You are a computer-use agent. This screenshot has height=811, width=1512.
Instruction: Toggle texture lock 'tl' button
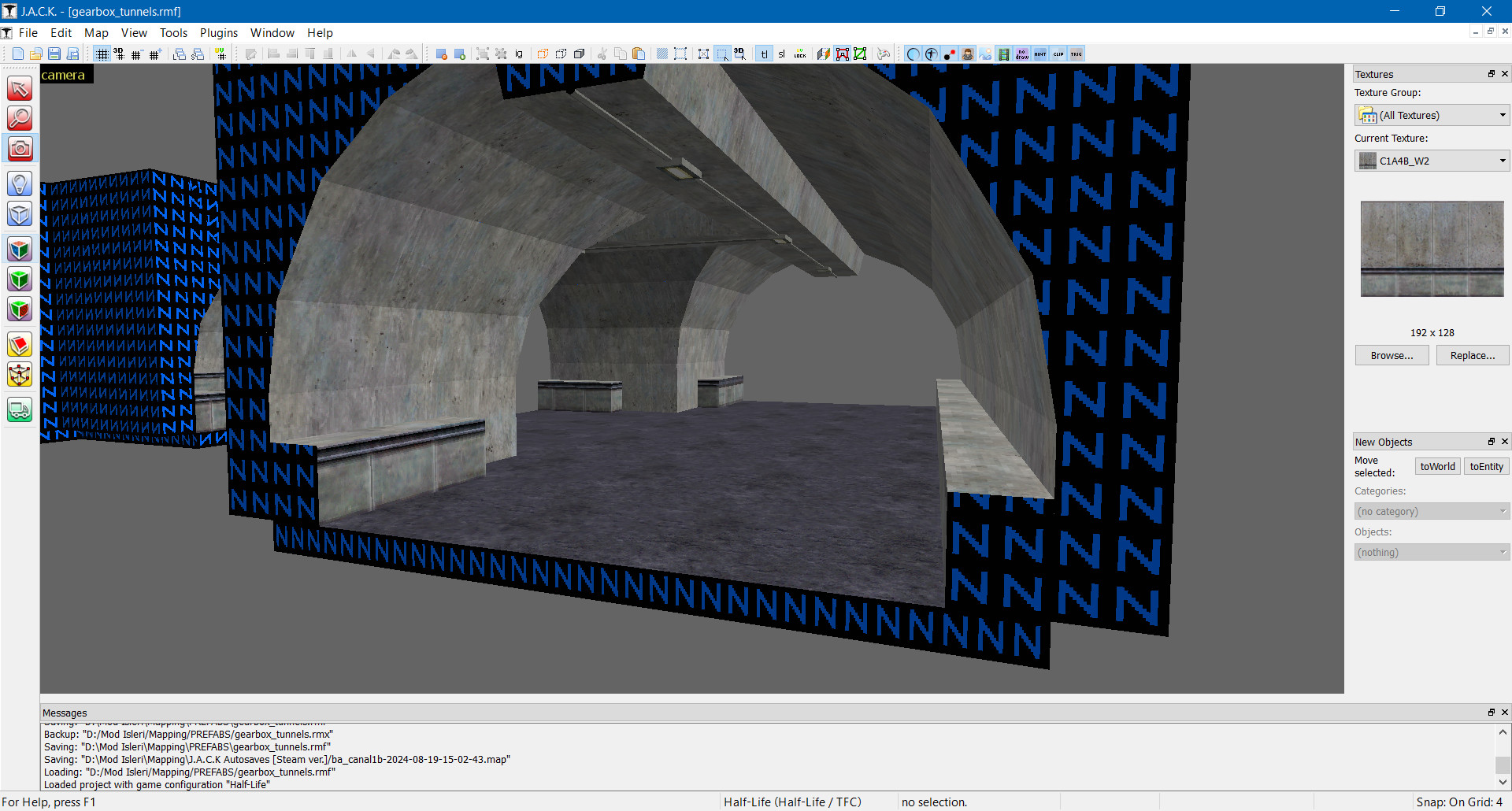pyautogui.click(x=764, y=54)
